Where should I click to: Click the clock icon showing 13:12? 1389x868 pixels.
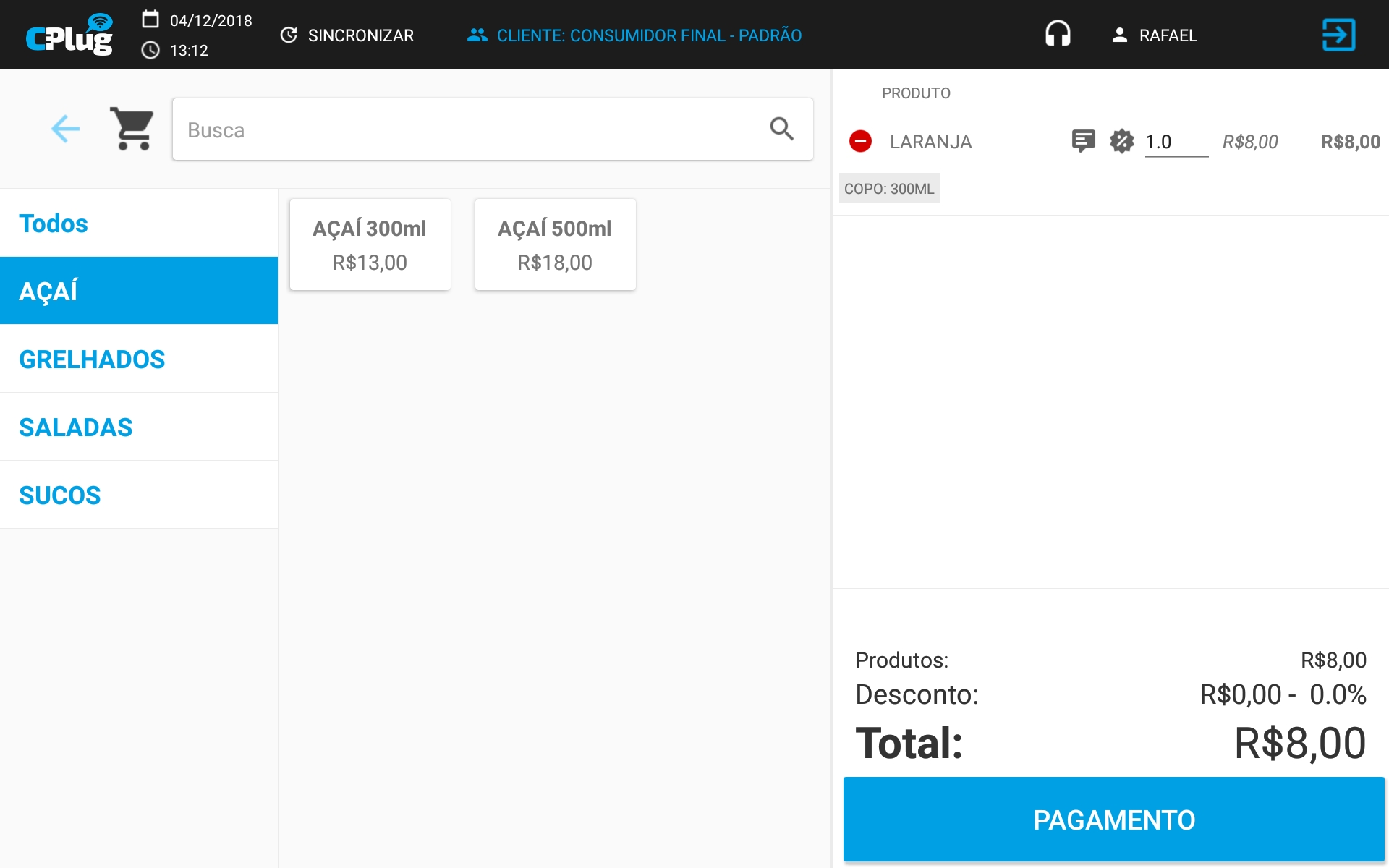(151, 50)
